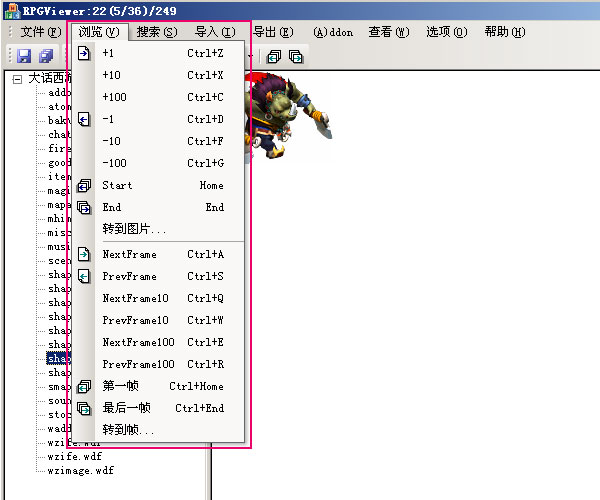Choose PrevFrame10 menu entry
Image resolution: width=600 pixels, height=500 pixels.
(x=158, y=320)
